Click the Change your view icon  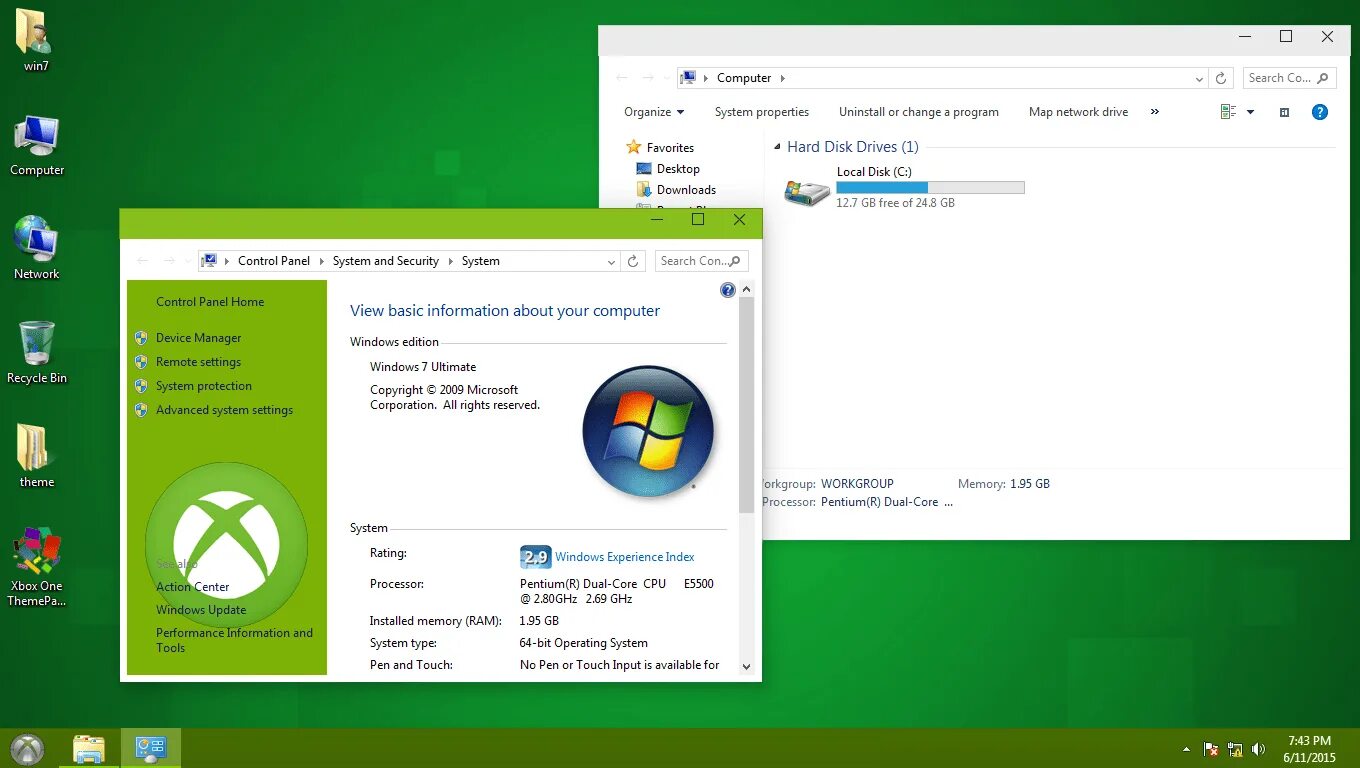[x=1229, y=112]
